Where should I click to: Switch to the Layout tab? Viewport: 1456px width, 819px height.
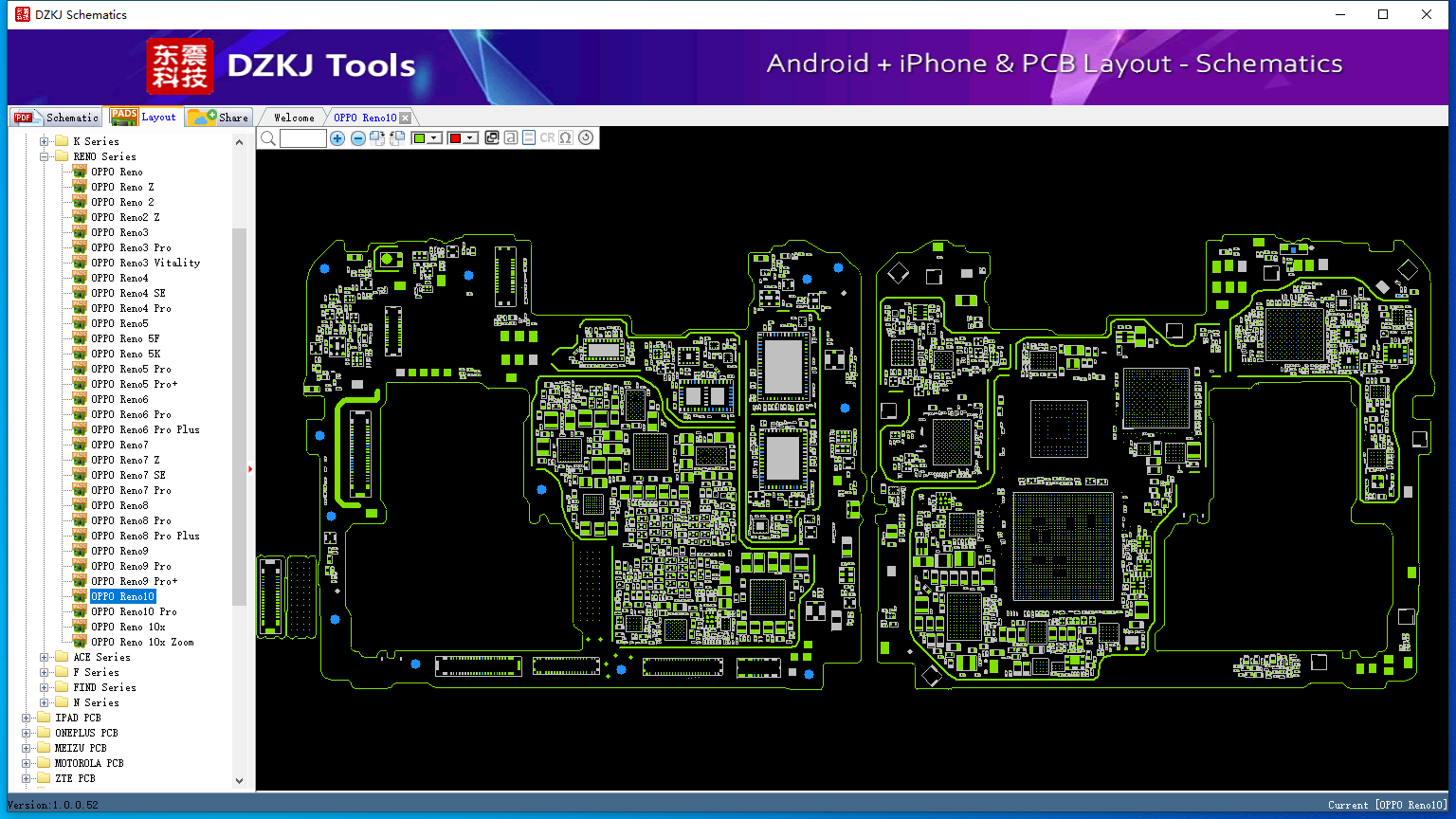pos(143,117)
